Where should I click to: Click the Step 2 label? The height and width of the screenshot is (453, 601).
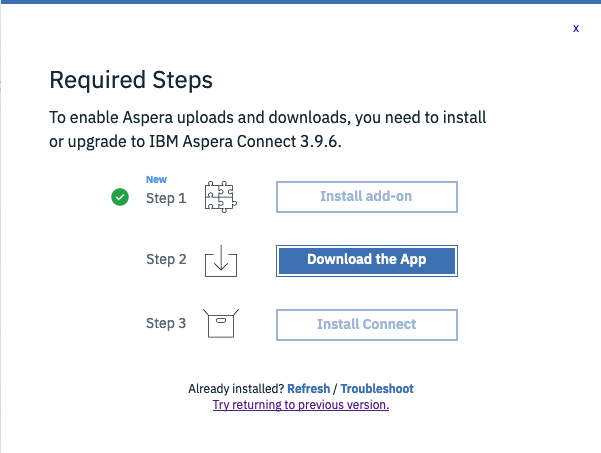pyautogui.click(x=166, y=259)
